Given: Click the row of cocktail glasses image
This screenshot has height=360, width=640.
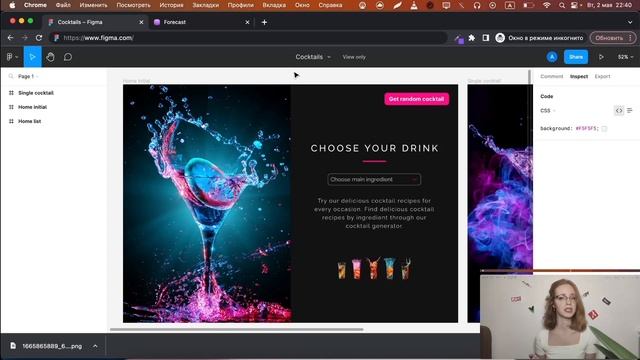Looking at the screenshot, I should [x=374, y=269].
